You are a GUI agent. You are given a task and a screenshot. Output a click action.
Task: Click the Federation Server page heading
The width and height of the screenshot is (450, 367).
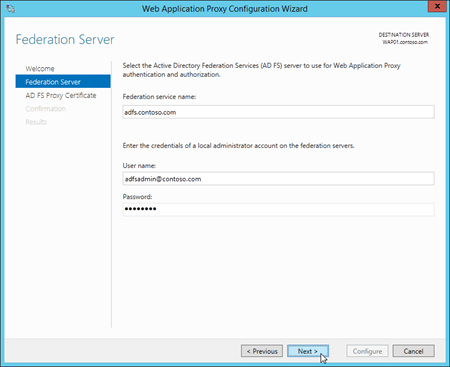pyautogui.click(x=65, y=39)
